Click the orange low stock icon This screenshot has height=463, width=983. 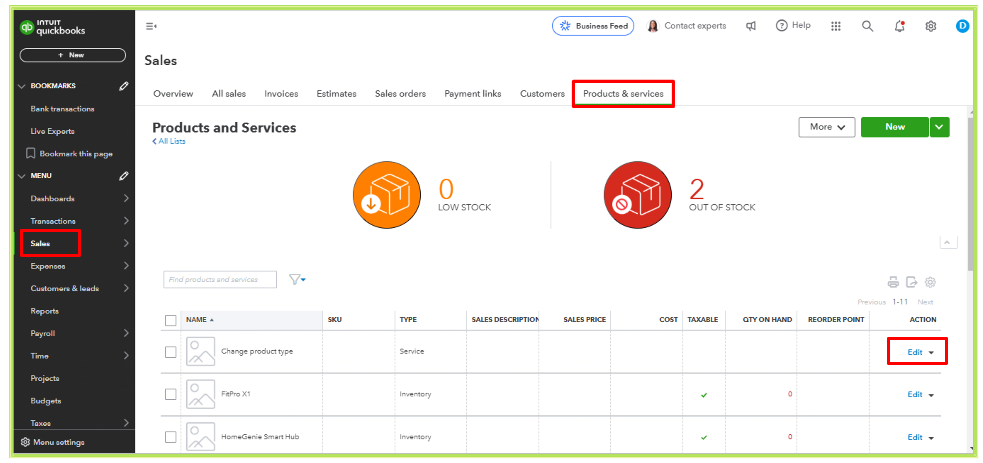point(387,195)
